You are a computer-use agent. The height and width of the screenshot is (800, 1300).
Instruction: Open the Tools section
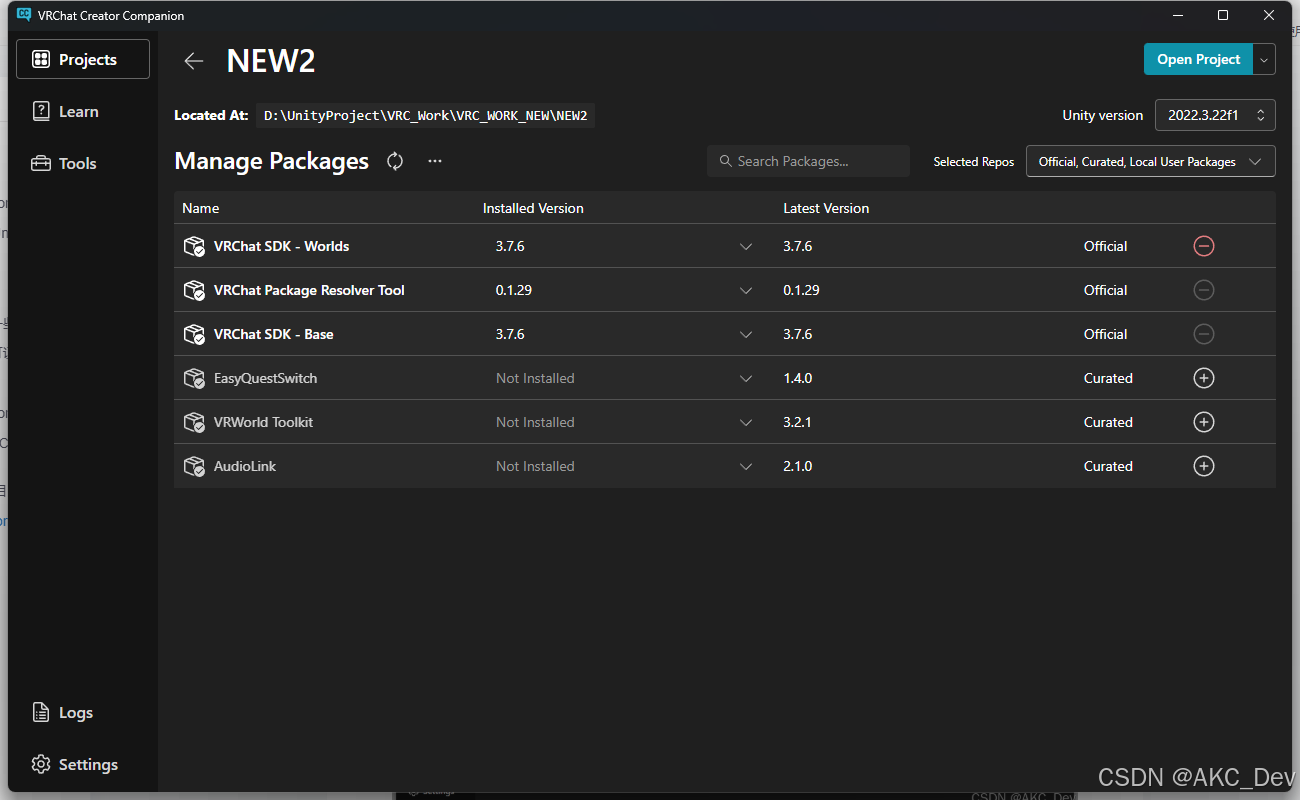(x=83, y=163)
